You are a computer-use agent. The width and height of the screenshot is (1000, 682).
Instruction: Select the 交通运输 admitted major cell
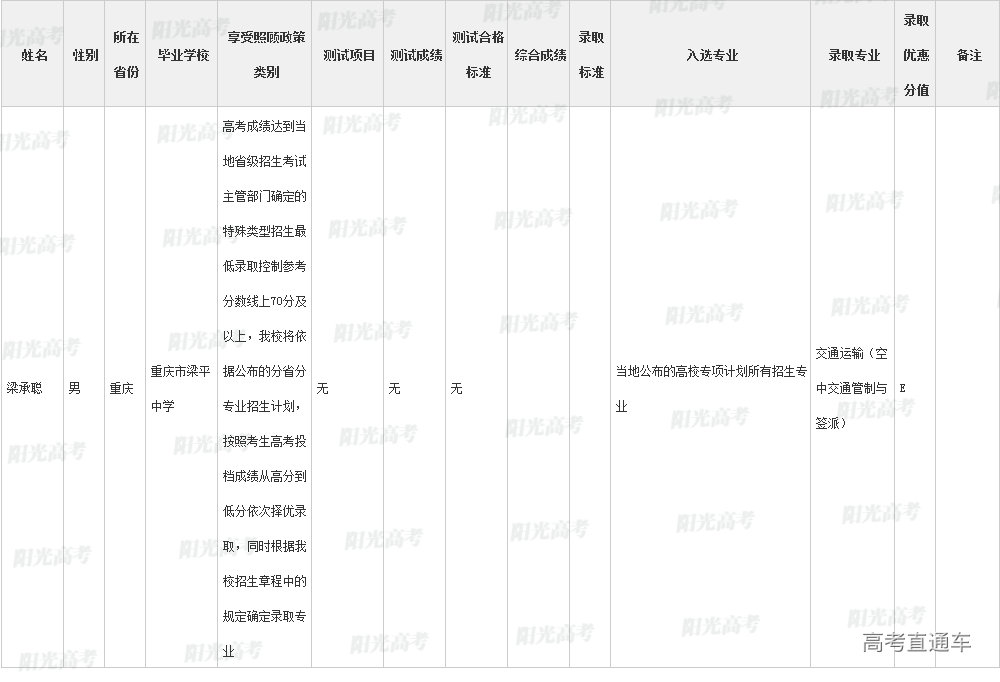850,388
